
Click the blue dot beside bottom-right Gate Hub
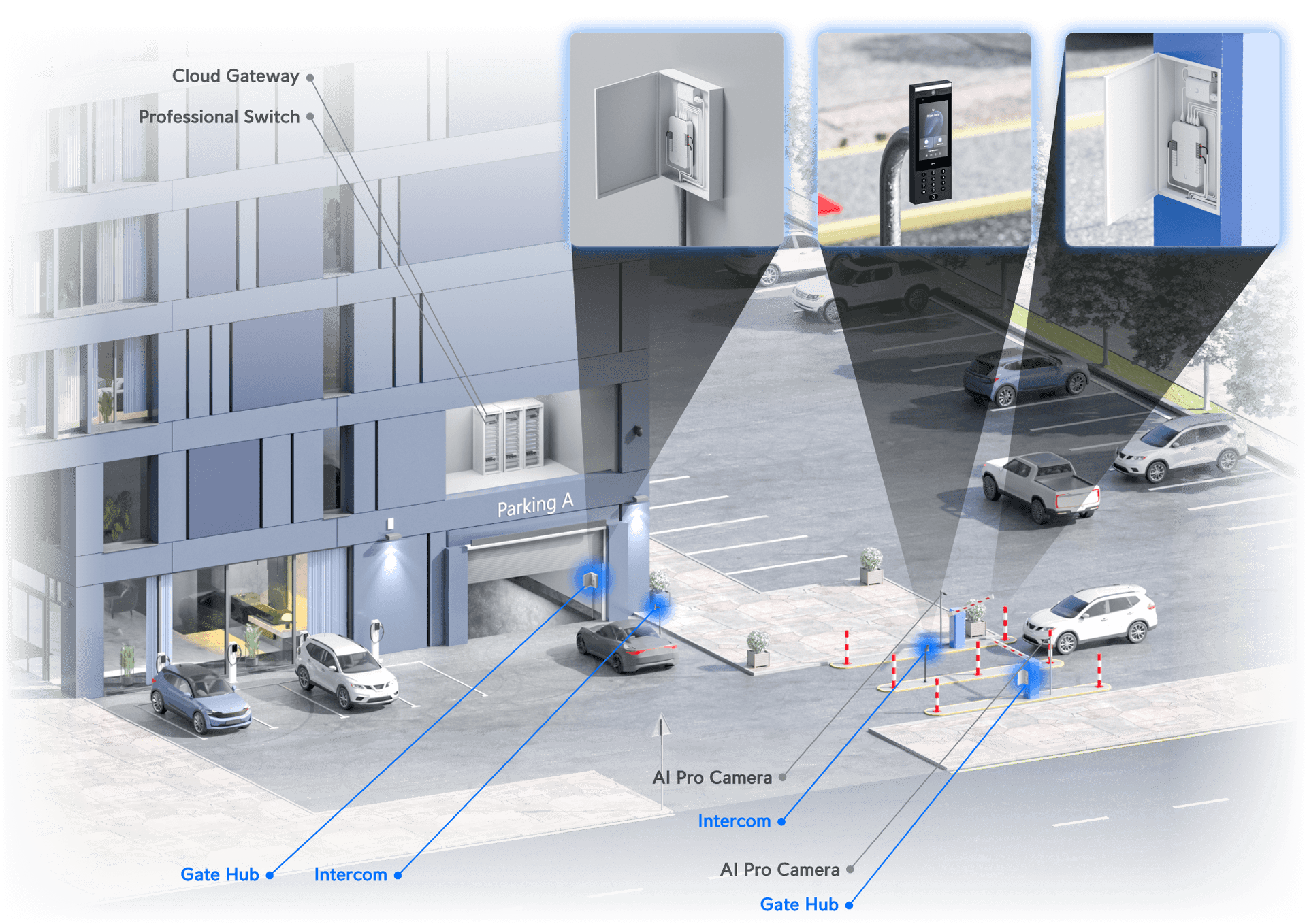click(849, 905)
